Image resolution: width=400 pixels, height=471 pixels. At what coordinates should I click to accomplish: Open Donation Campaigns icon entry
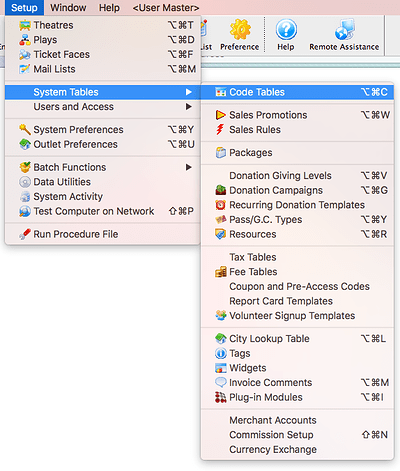tap(221, 190)
